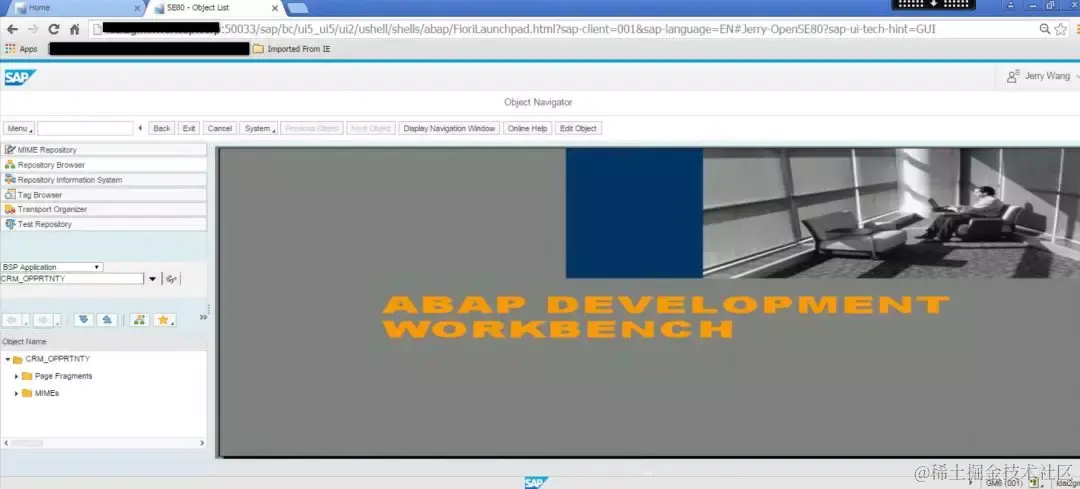The height and width of the screenshot is (489, 1080).
Task: Click the tree scroll right arrow
Action: pyautogui.click(x=202, y=444)
